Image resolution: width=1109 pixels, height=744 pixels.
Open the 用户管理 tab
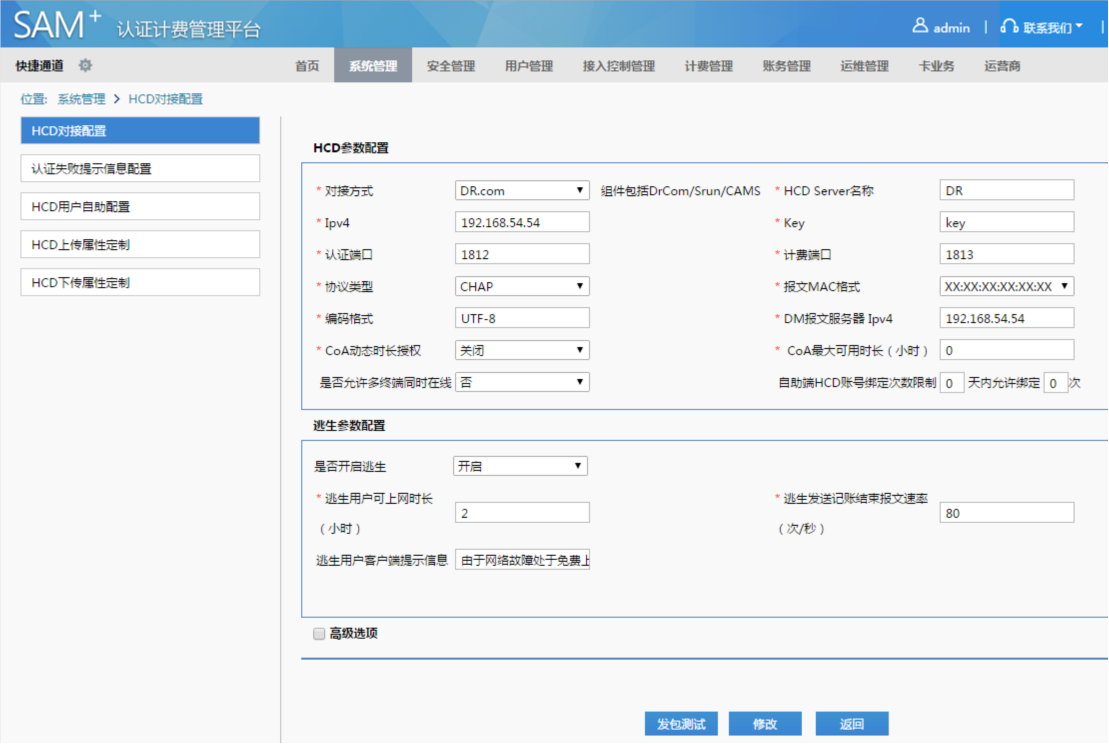tap(528, 66)
